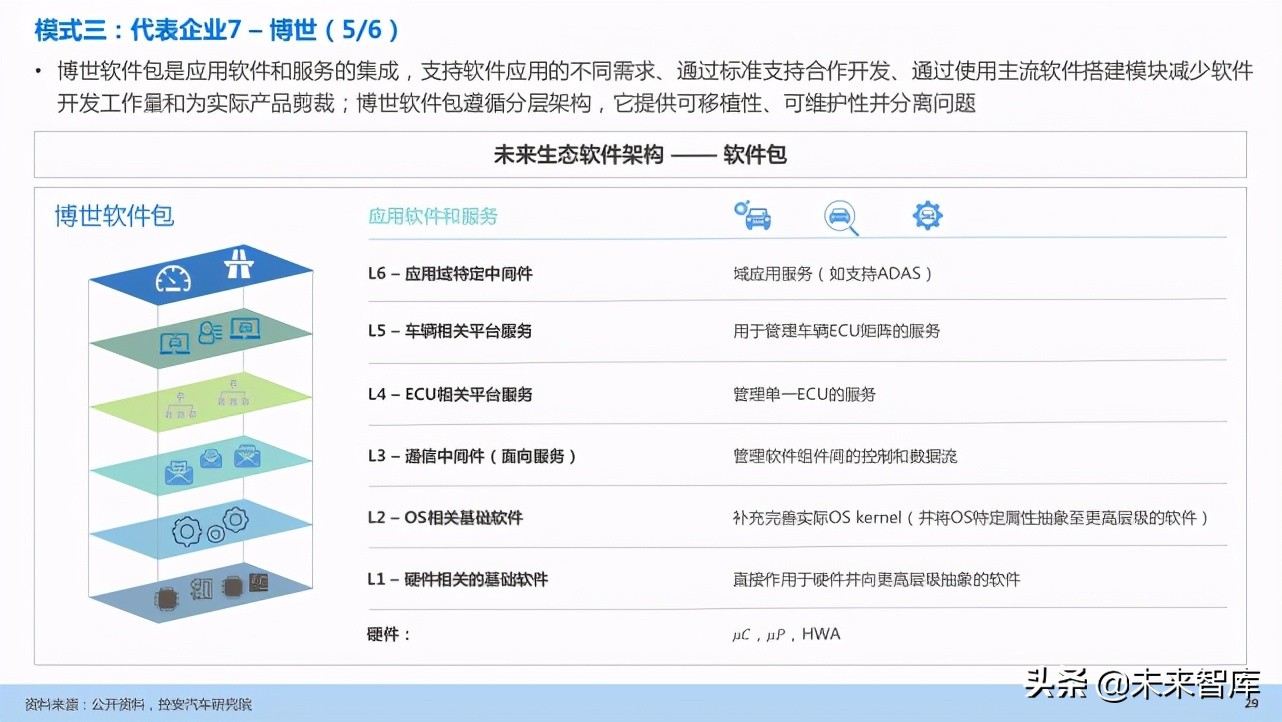The height and width of the screenshot is (722, 1282).
Task: Click the large left gear icon
Action: click(187, 531)
